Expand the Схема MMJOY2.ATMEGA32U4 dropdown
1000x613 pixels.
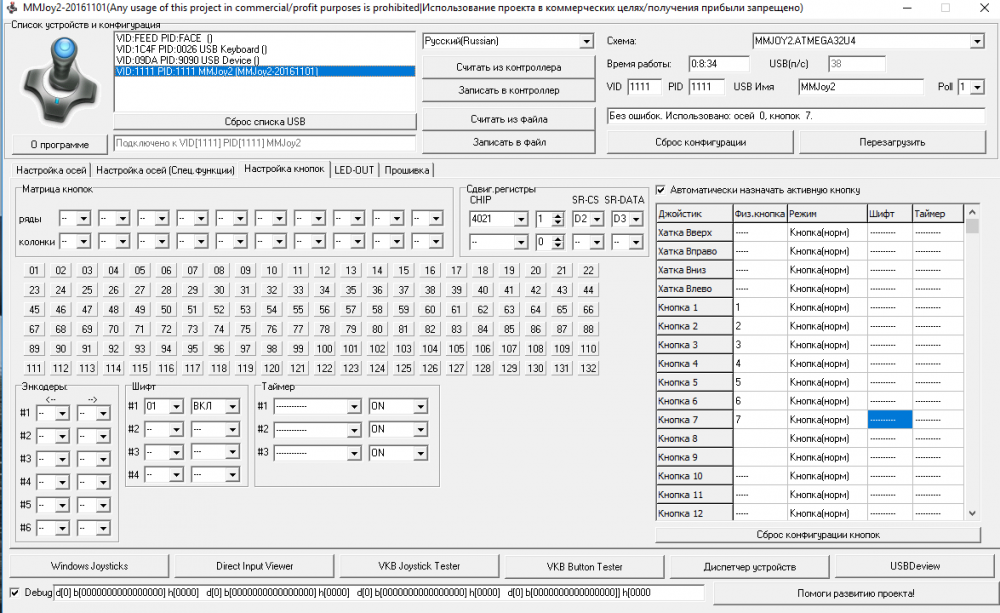coord(976,41)
